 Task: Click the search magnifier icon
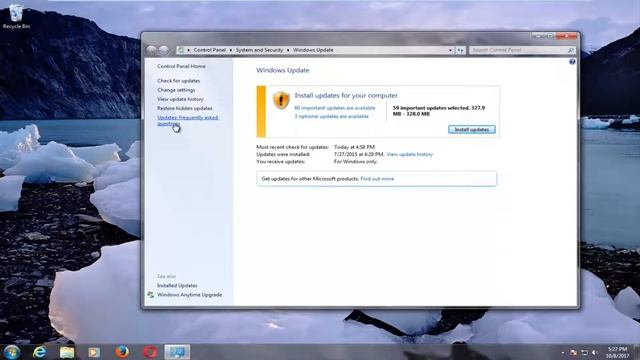click(571, 50)
